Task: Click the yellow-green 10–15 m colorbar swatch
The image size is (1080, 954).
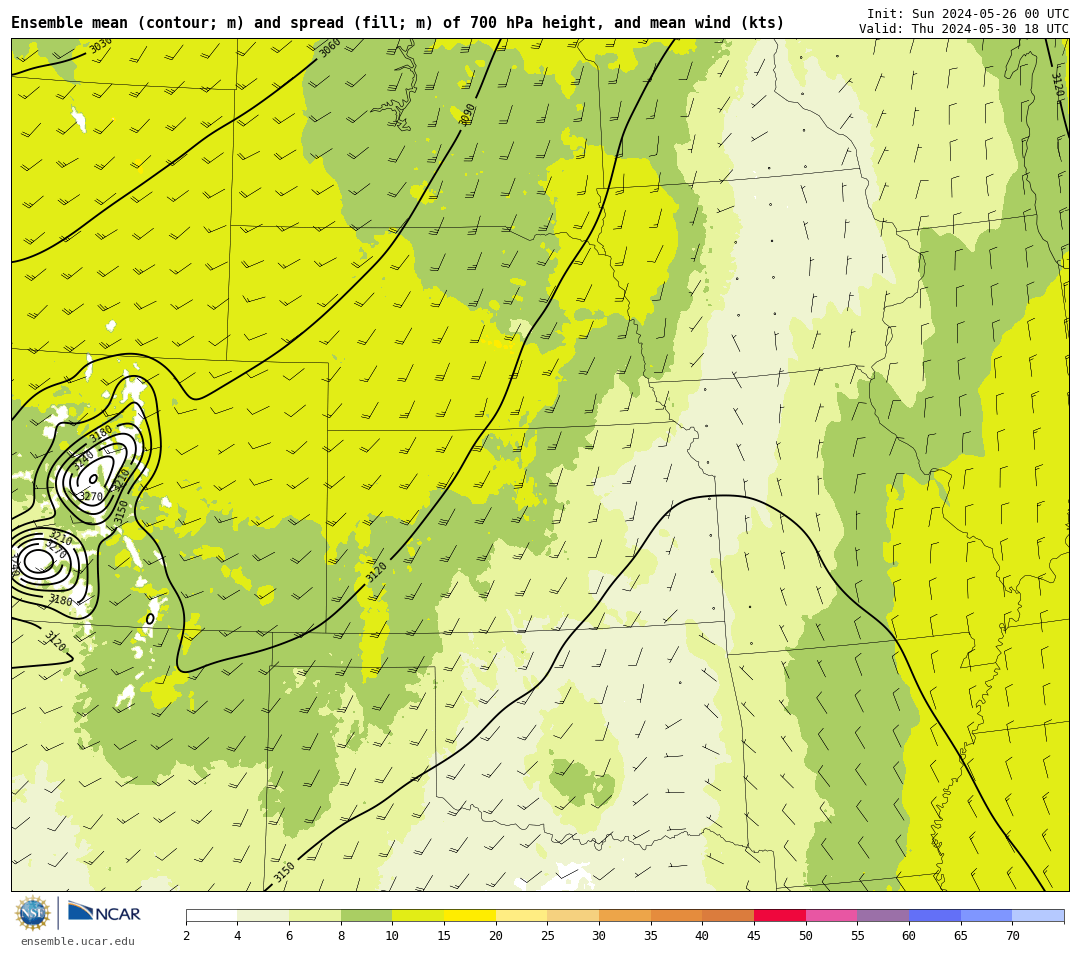Action: [418, 915]
